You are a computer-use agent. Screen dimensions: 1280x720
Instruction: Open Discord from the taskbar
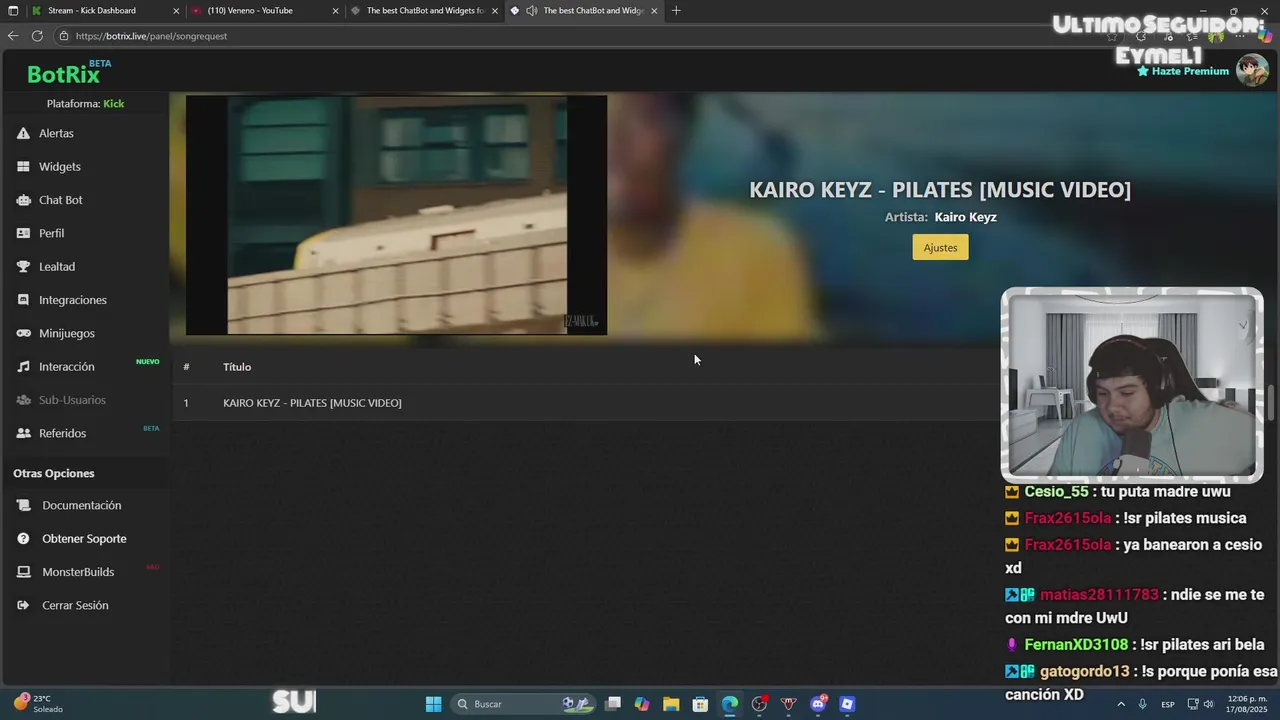click(818, 704)
